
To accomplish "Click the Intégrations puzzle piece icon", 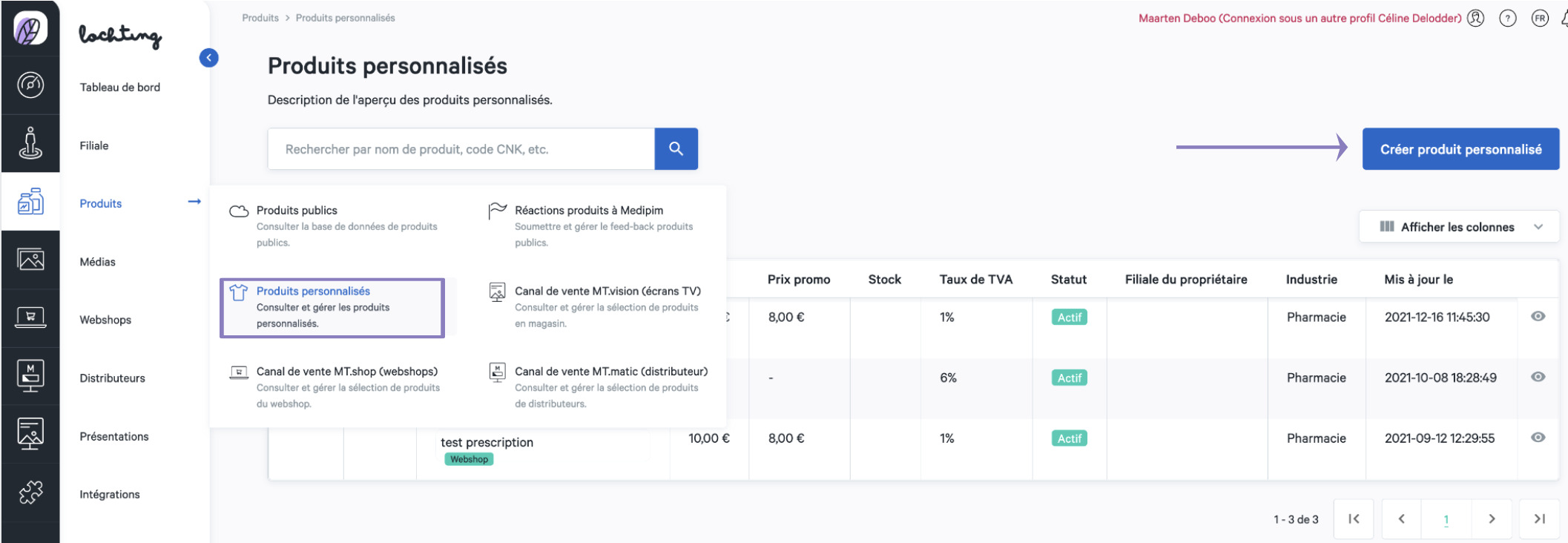I will click(x=30, y=493).
